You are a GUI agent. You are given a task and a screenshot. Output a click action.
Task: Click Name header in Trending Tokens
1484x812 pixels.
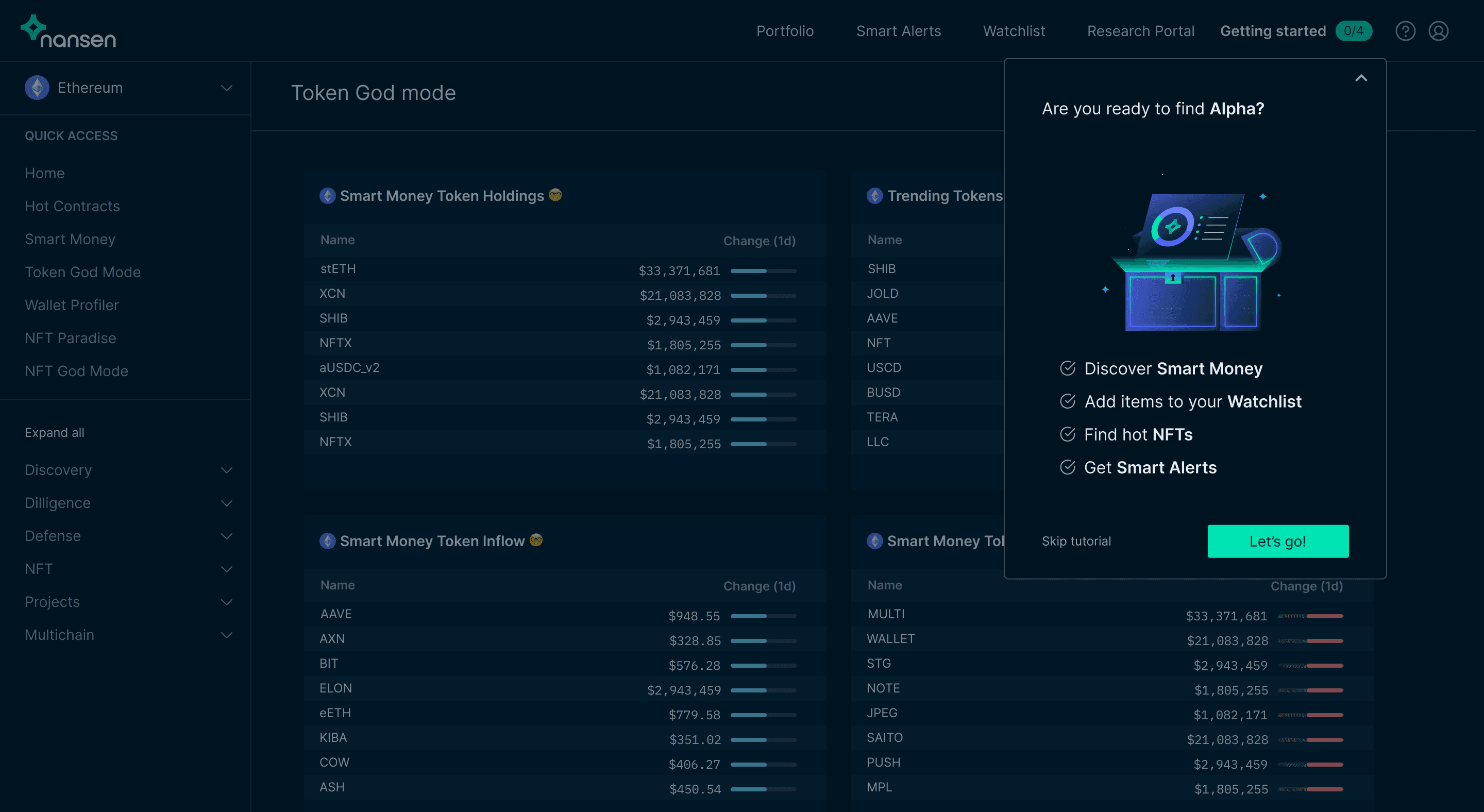(885, 240)
